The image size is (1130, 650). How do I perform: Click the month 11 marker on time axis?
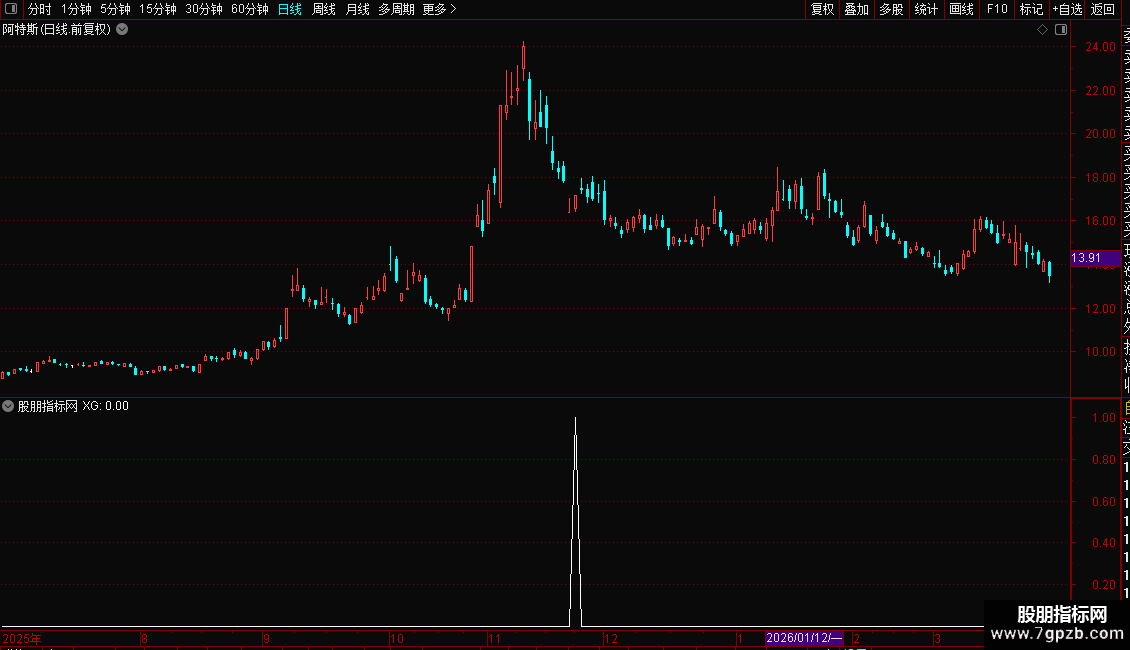point(494,639)
